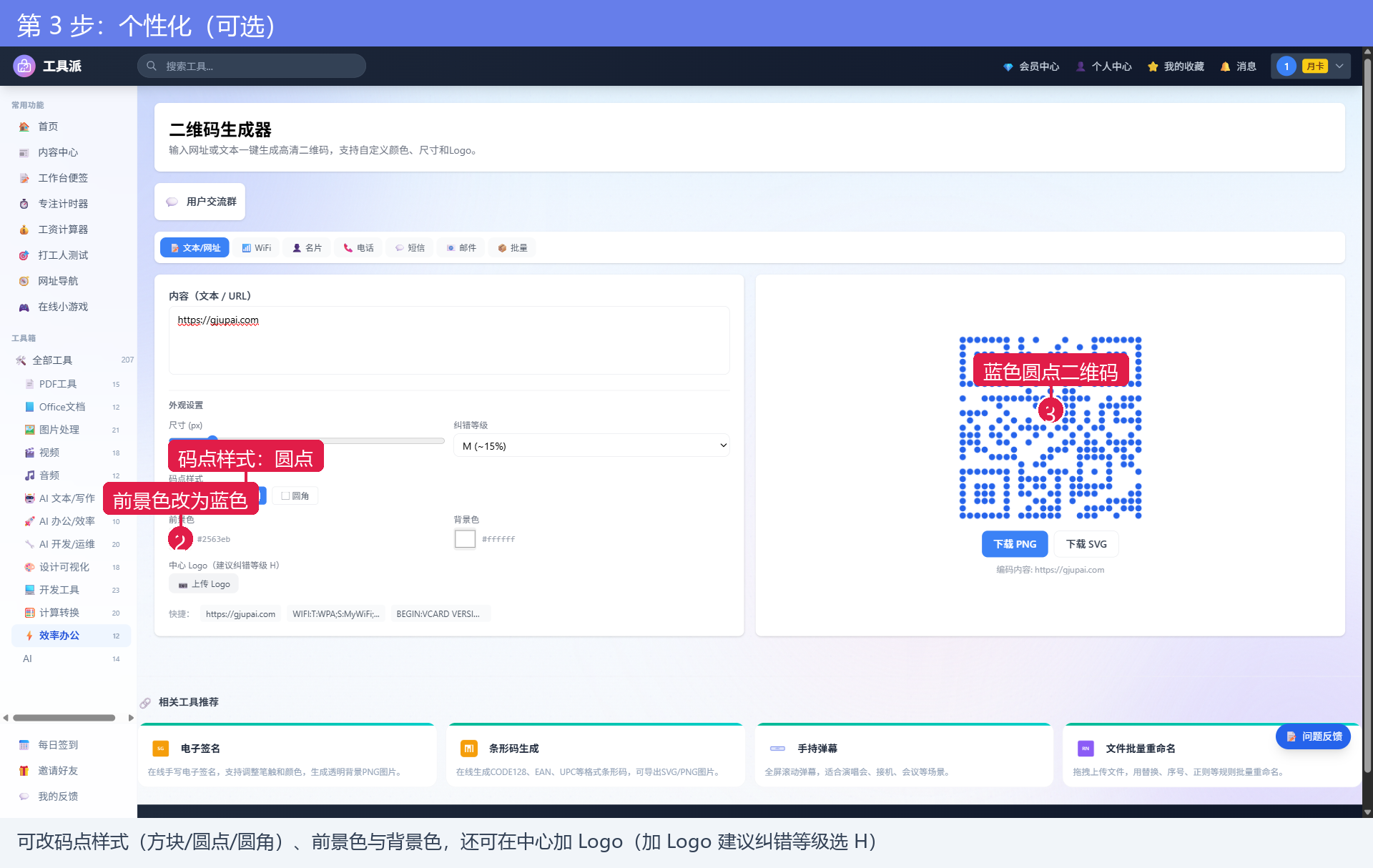Select 视频 category

pos(72,453)
